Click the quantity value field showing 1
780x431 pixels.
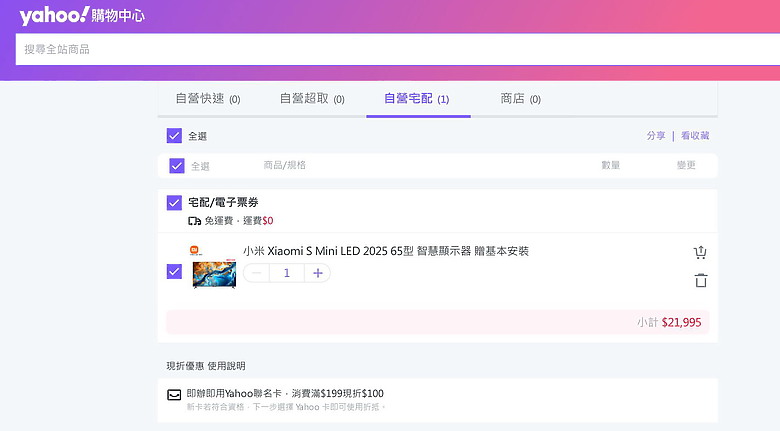click(x=287, y=273)
